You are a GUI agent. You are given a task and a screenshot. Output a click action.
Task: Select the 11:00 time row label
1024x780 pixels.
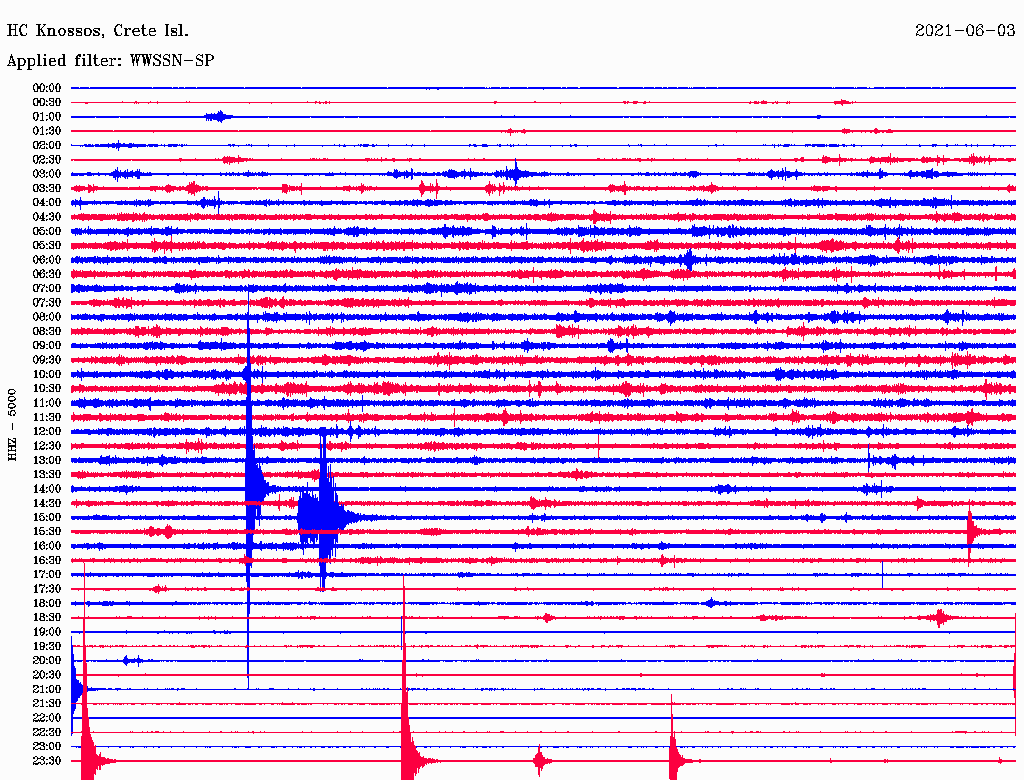(47, 403)
